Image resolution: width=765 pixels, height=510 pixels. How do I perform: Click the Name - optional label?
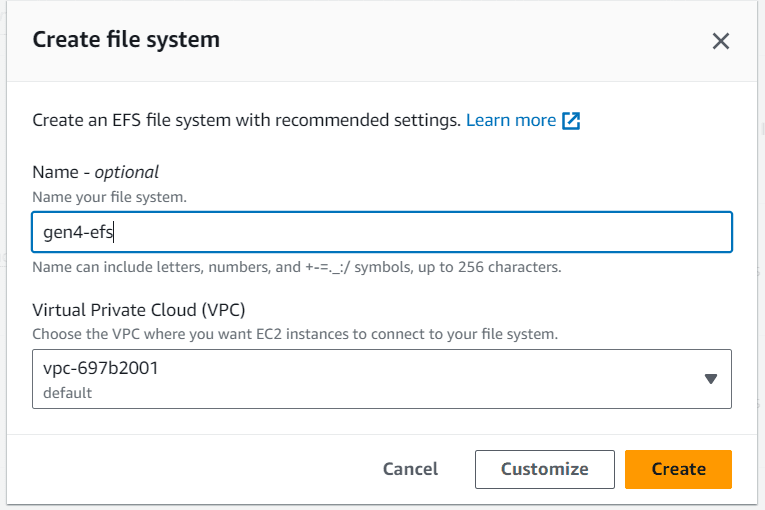point(96,172)
